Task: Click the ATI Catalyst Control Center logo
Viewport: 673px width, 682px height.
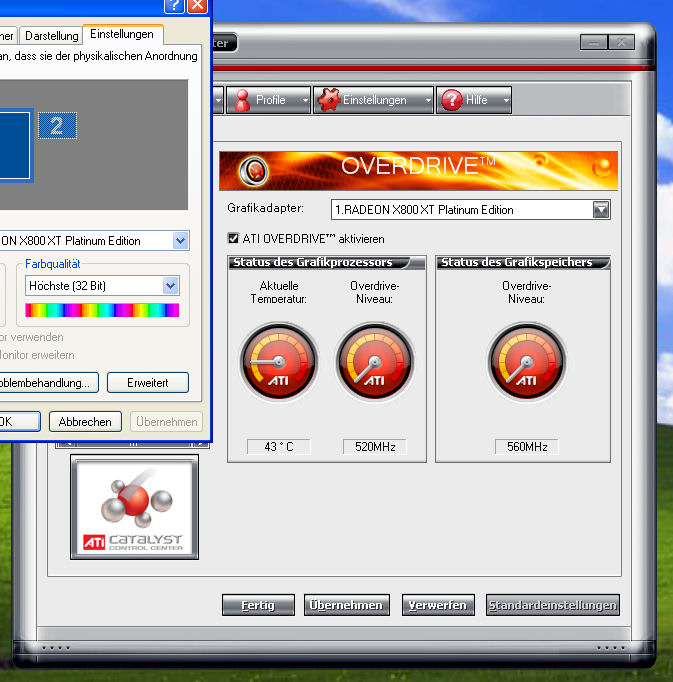Action: click(x=134, y=507)
